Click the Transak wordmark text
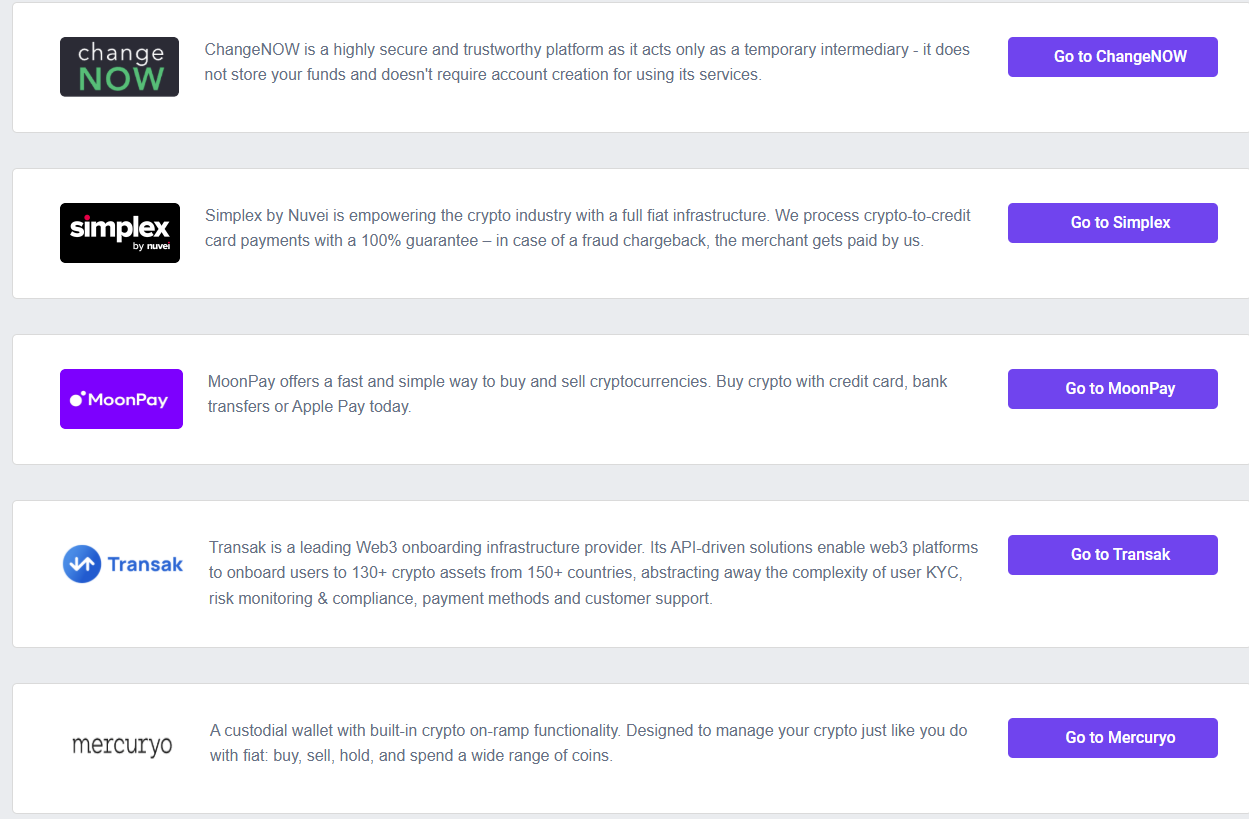The width and height of the screenshot is (1249, 819). [146, 564]
